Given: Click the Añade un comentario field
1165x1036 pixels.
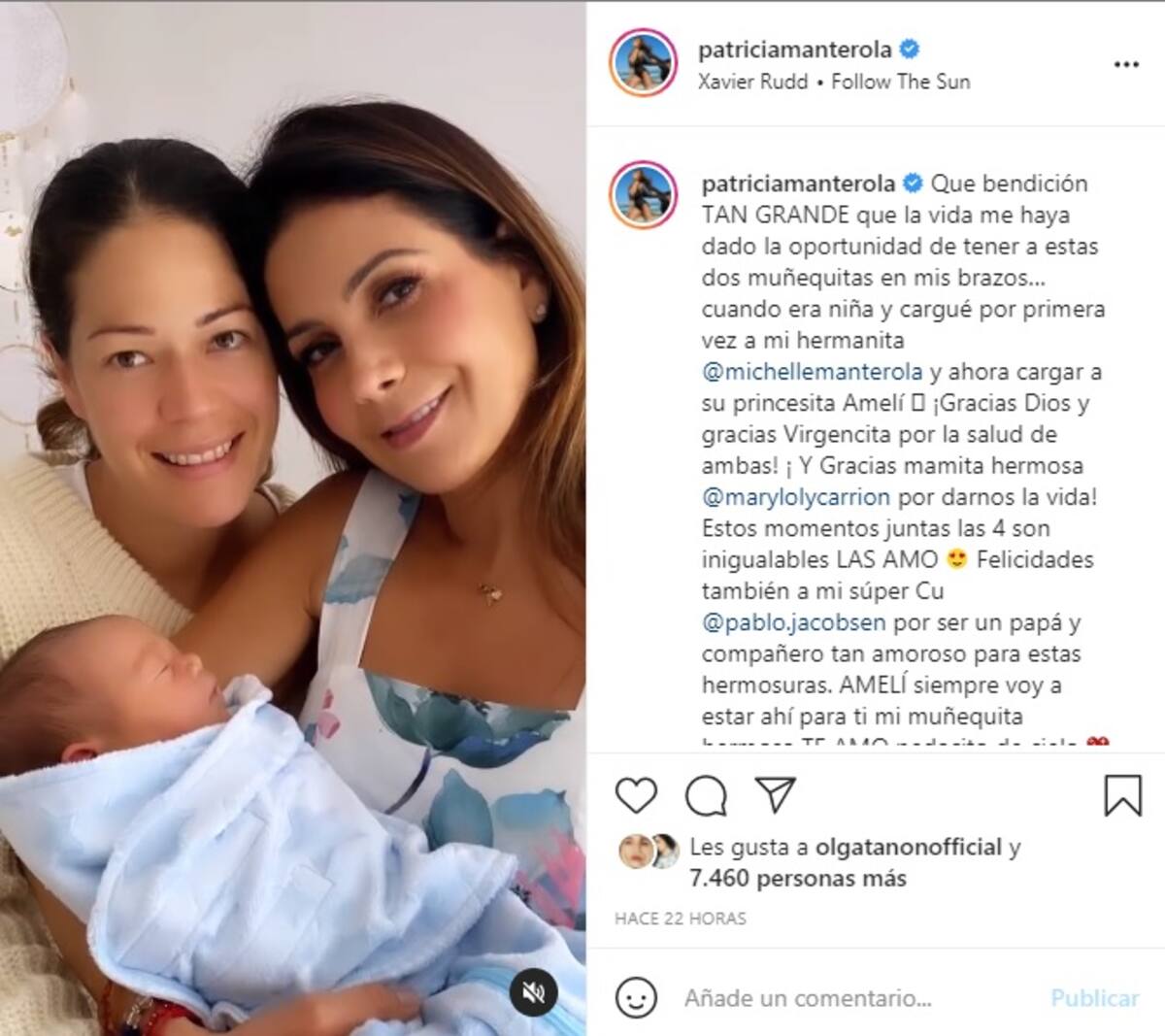Looking at the screenshot, I should coord(858,998).
